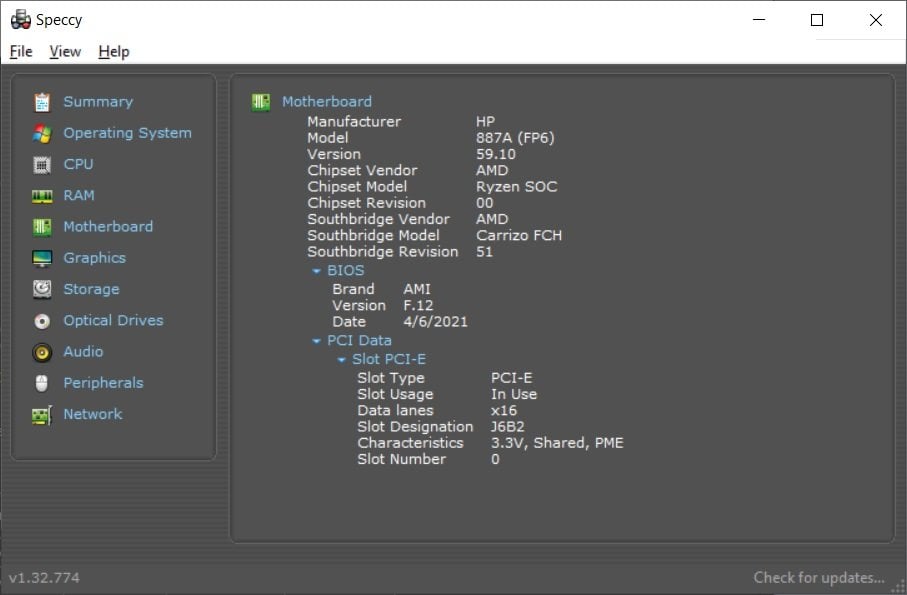Select the Characteristics value 3.3V, Shared, PME
This screenshot has width=907, height=595.
557,443
